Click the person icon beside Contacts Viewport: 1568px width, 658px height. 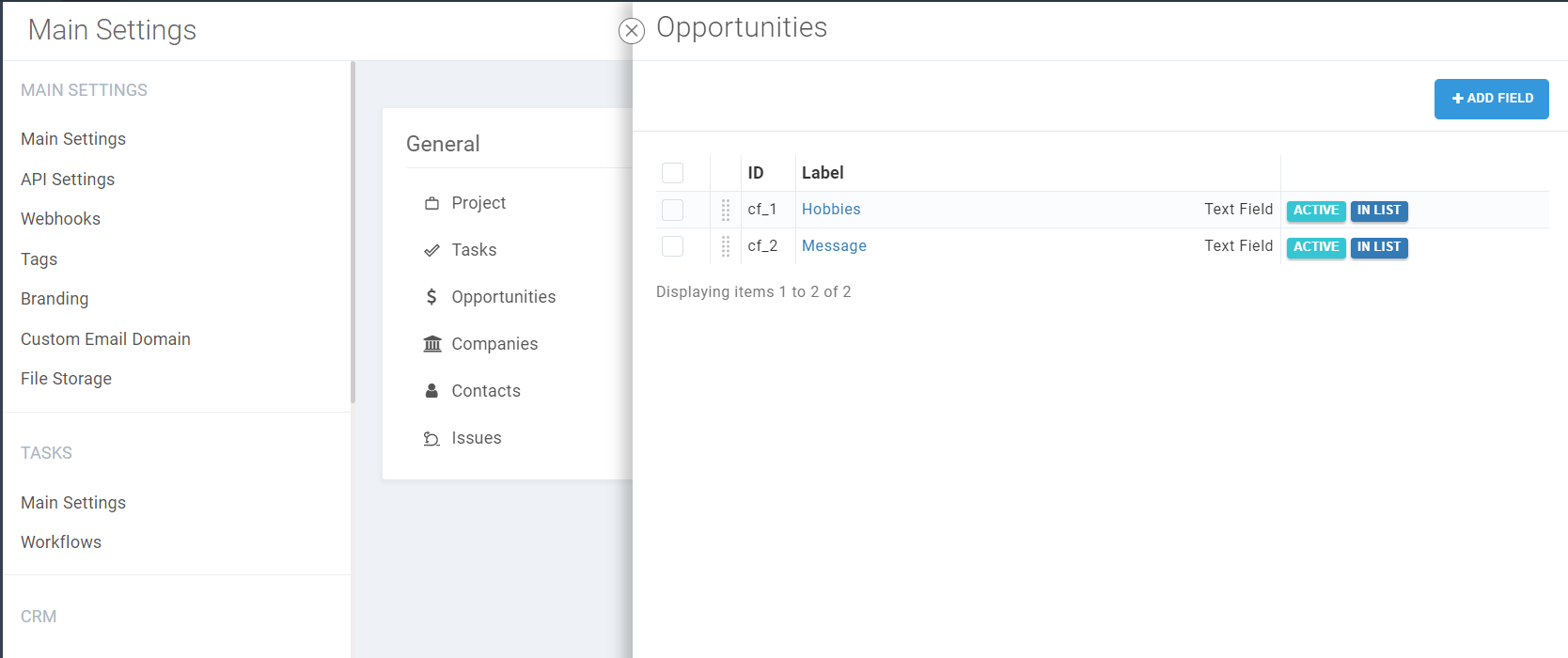tap(431, 391)
